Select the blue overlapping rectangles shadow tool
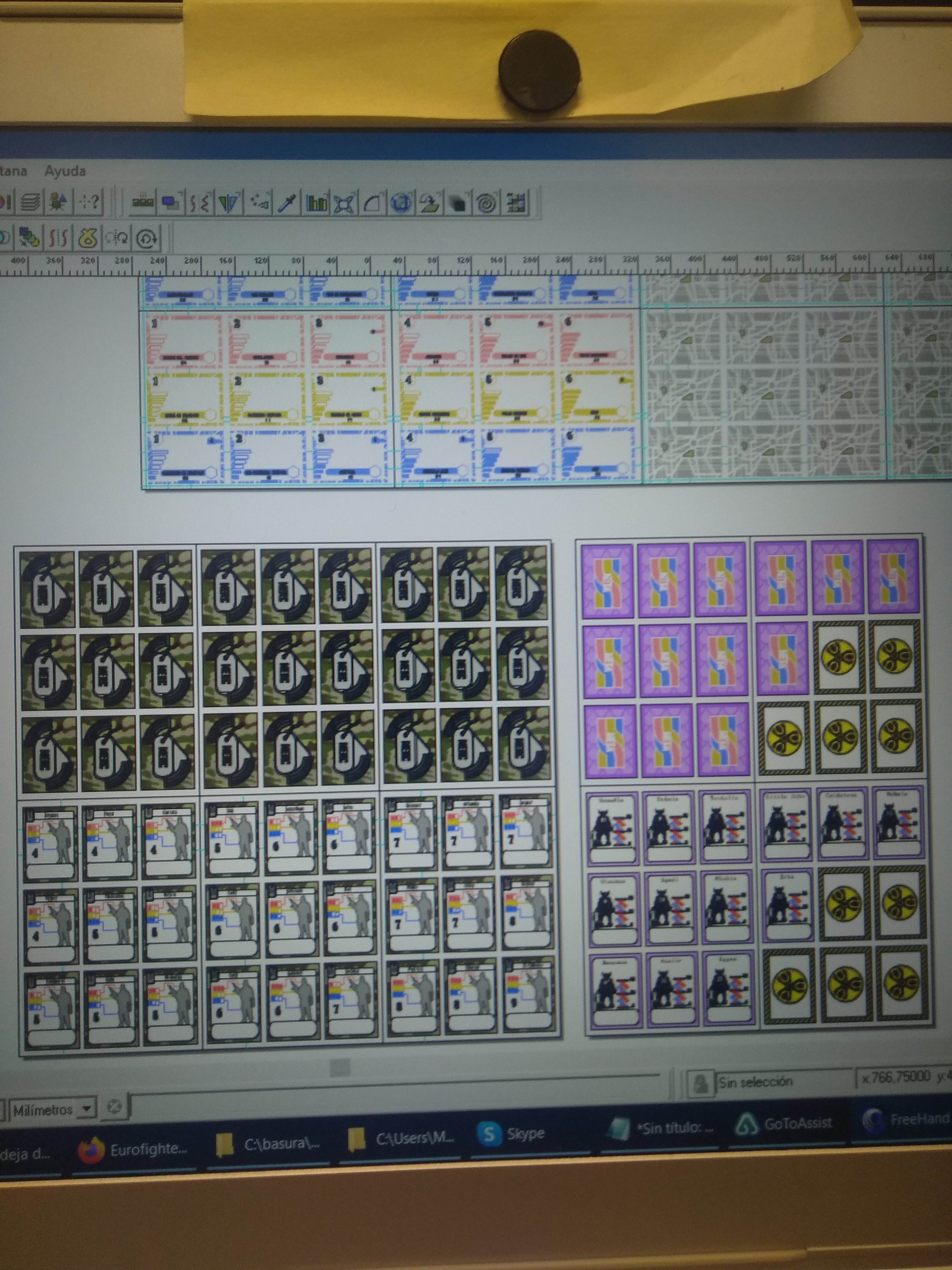The width and height of the screenshot is (952, 1270). pos(171,203)
